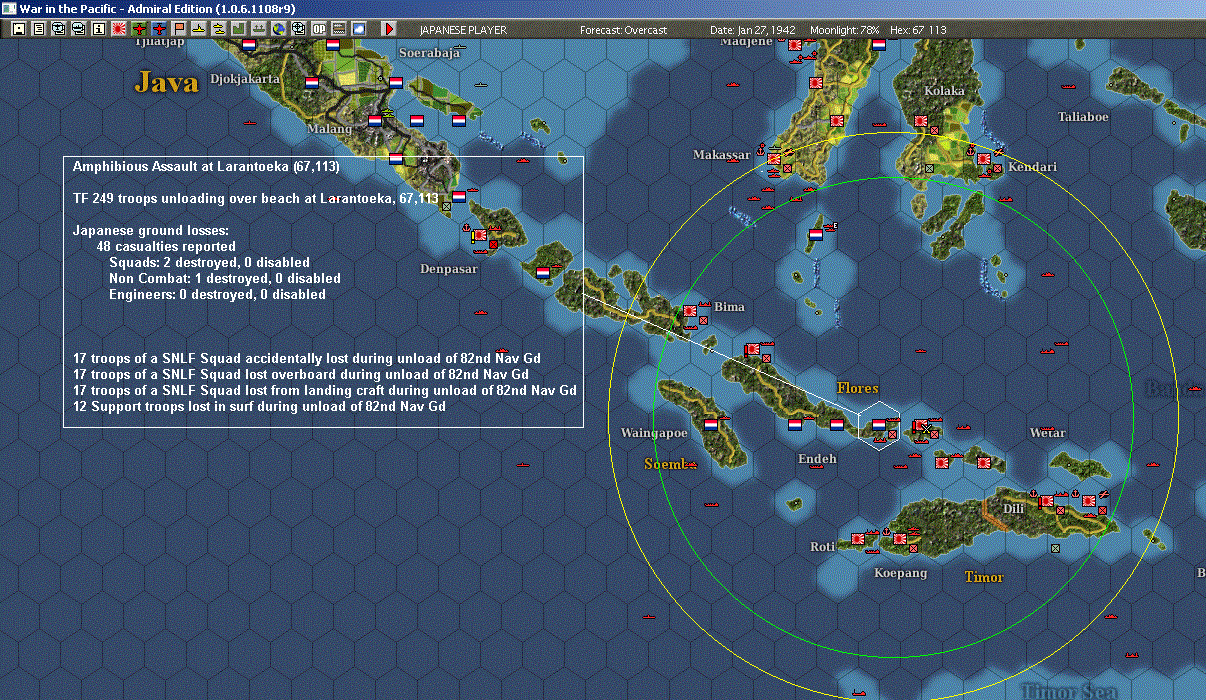The image size is (1206, 700).
Task: Click the Endeh map label
Action: pos(817,459)
